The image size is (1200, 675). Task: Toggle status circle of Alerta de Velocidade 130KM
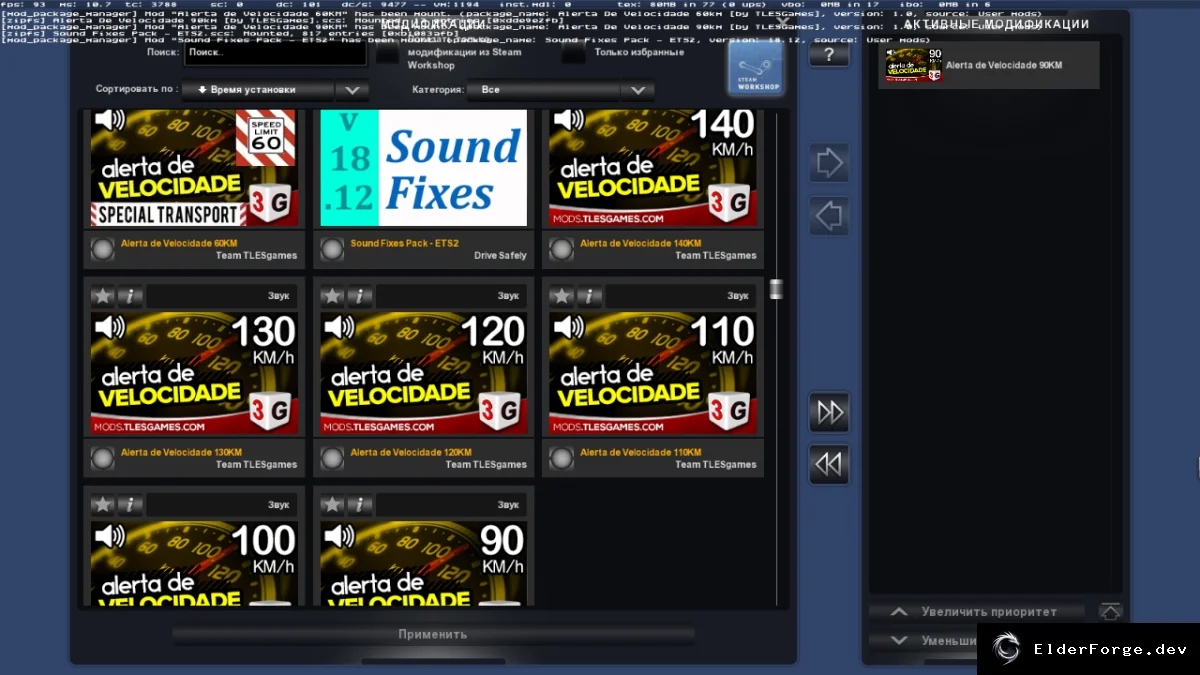103,458
